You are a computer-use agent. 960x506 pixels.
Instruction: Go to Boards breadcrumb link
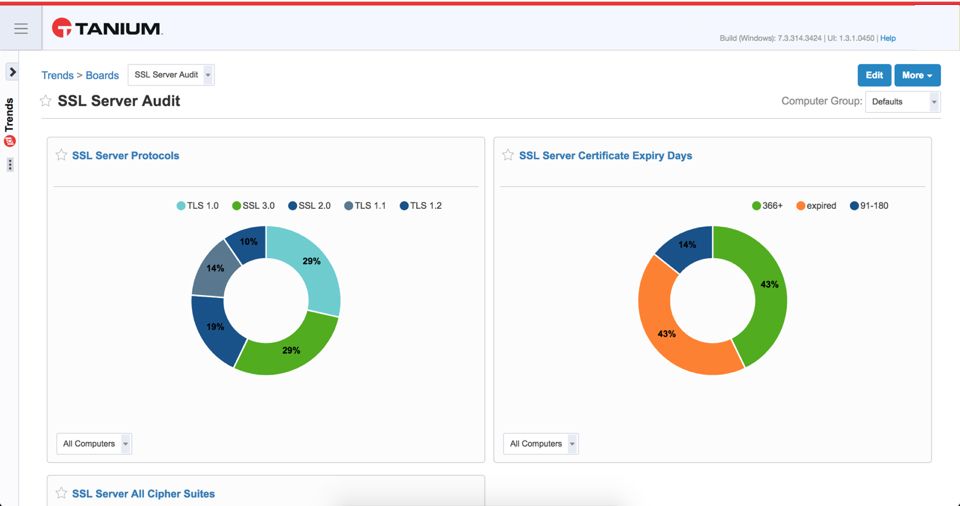point(102,75)
